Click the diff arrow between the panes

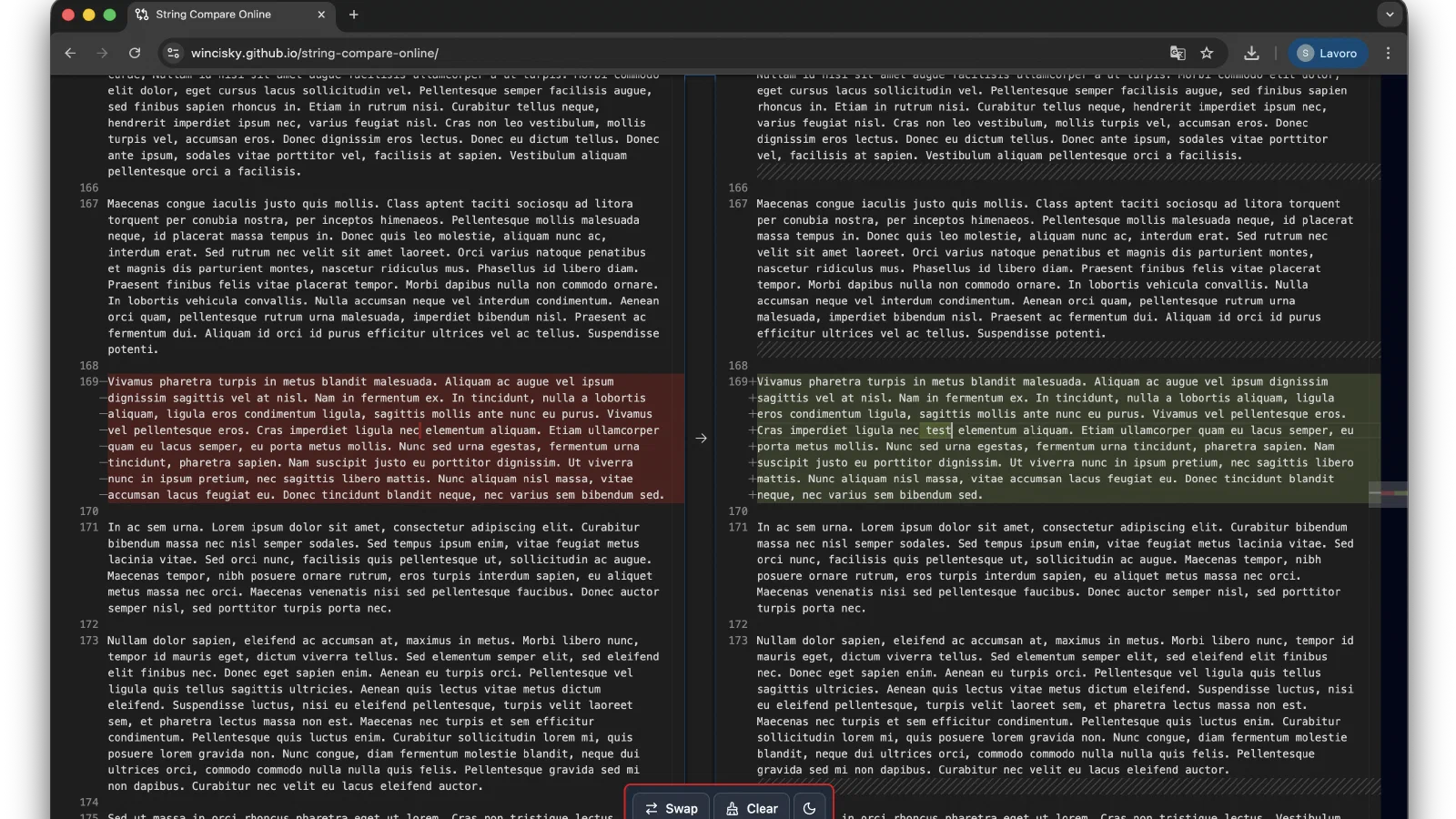pyautogui.click(x=701, y=439)
